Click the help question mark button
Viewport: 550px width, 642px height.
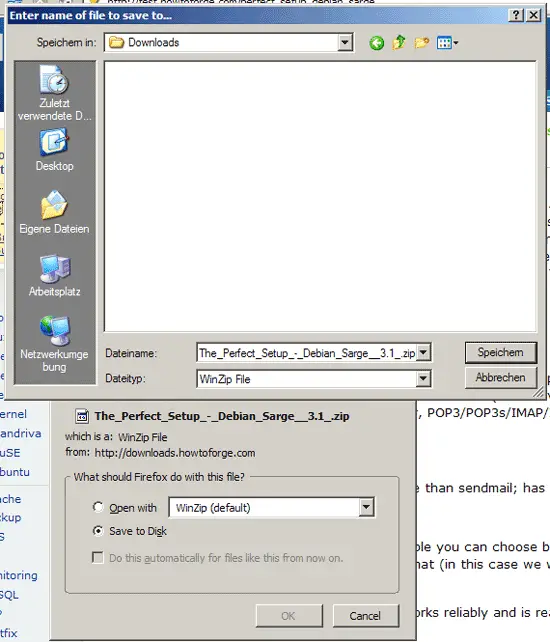point(516,16)
